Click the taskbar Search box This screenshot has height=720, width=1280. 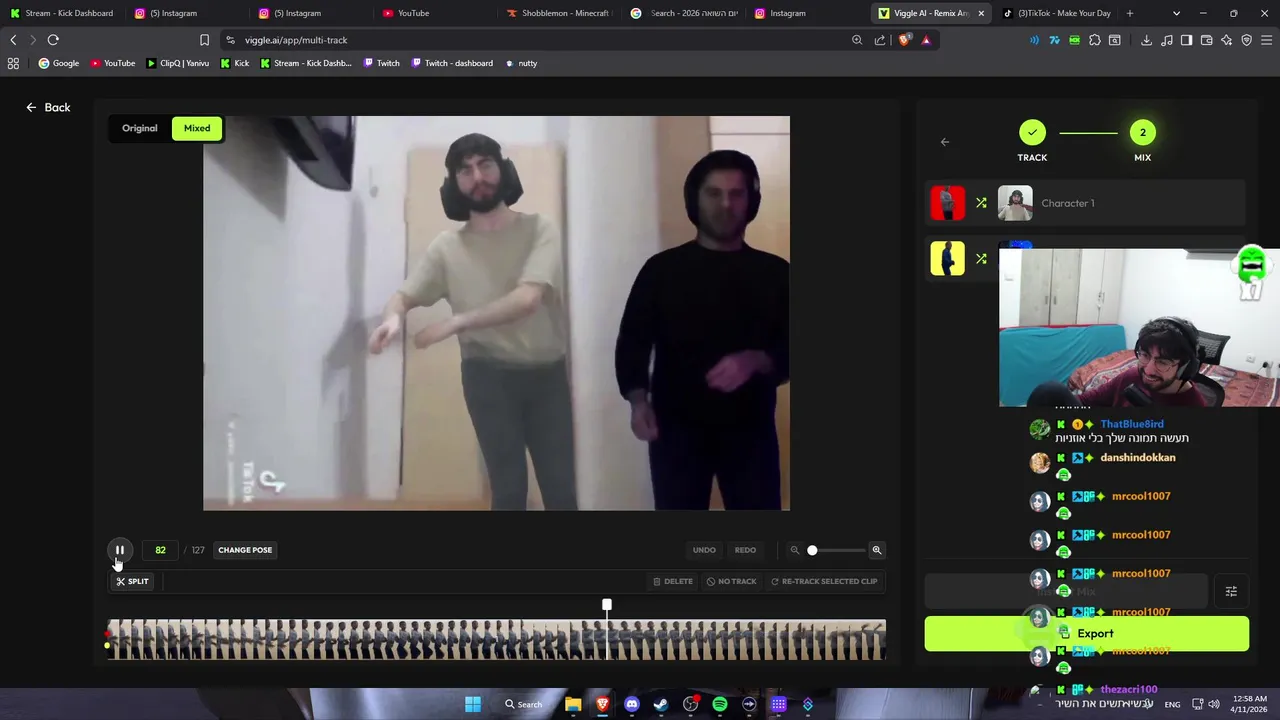(524, 704)
